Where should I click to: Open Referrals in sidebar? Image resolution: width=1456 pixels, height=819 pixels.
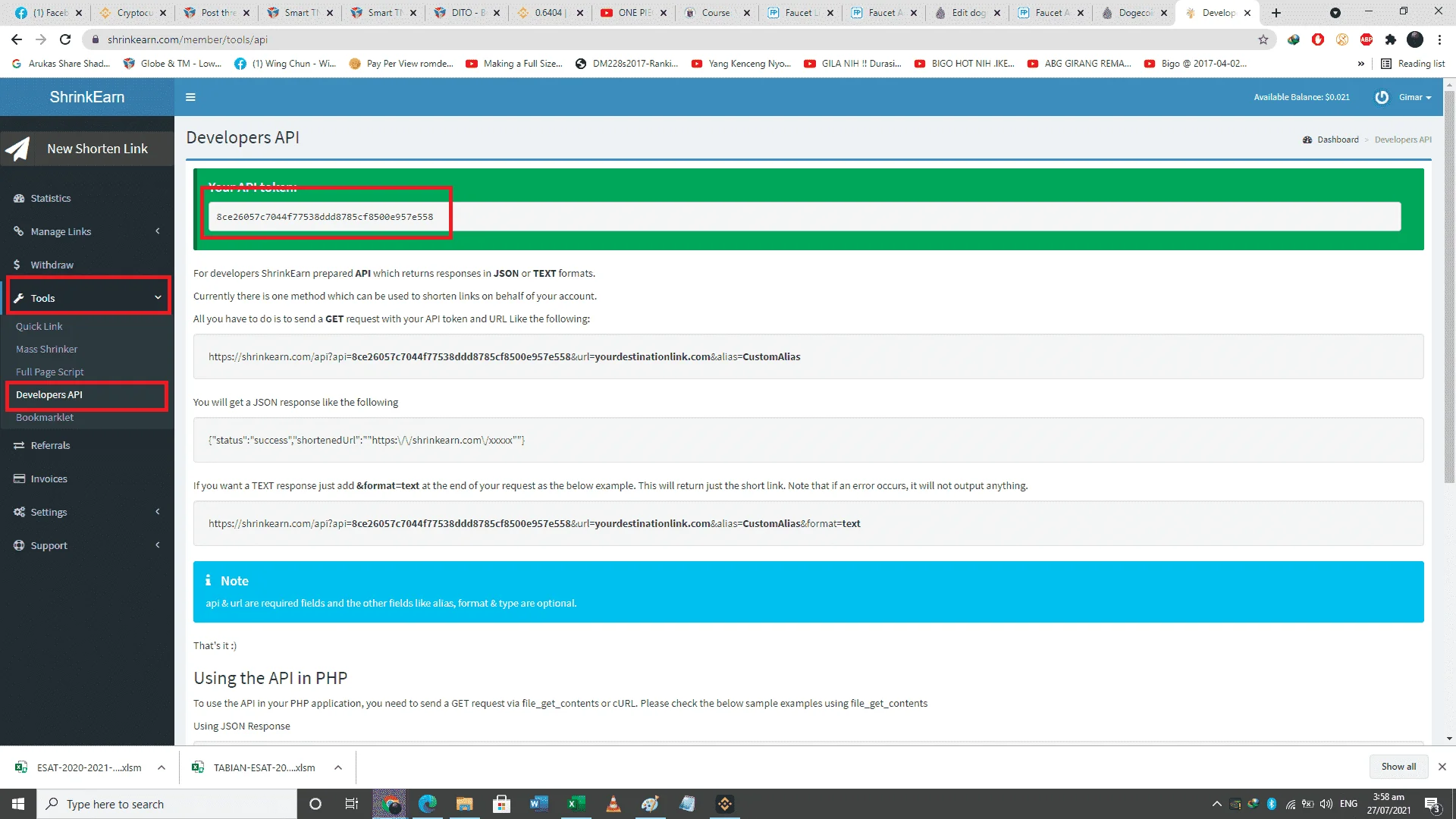click(50, 445)
